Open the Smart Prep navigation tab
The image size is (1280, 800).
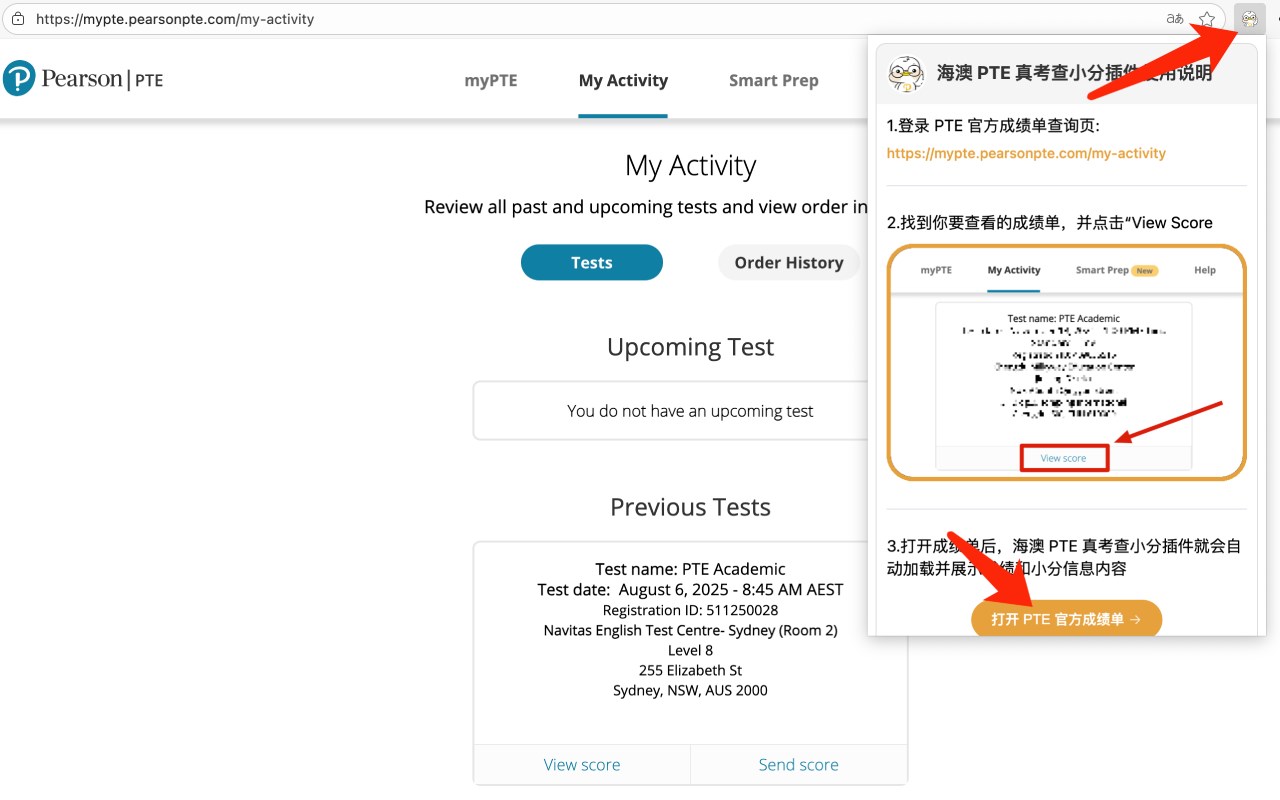point(774,81)
